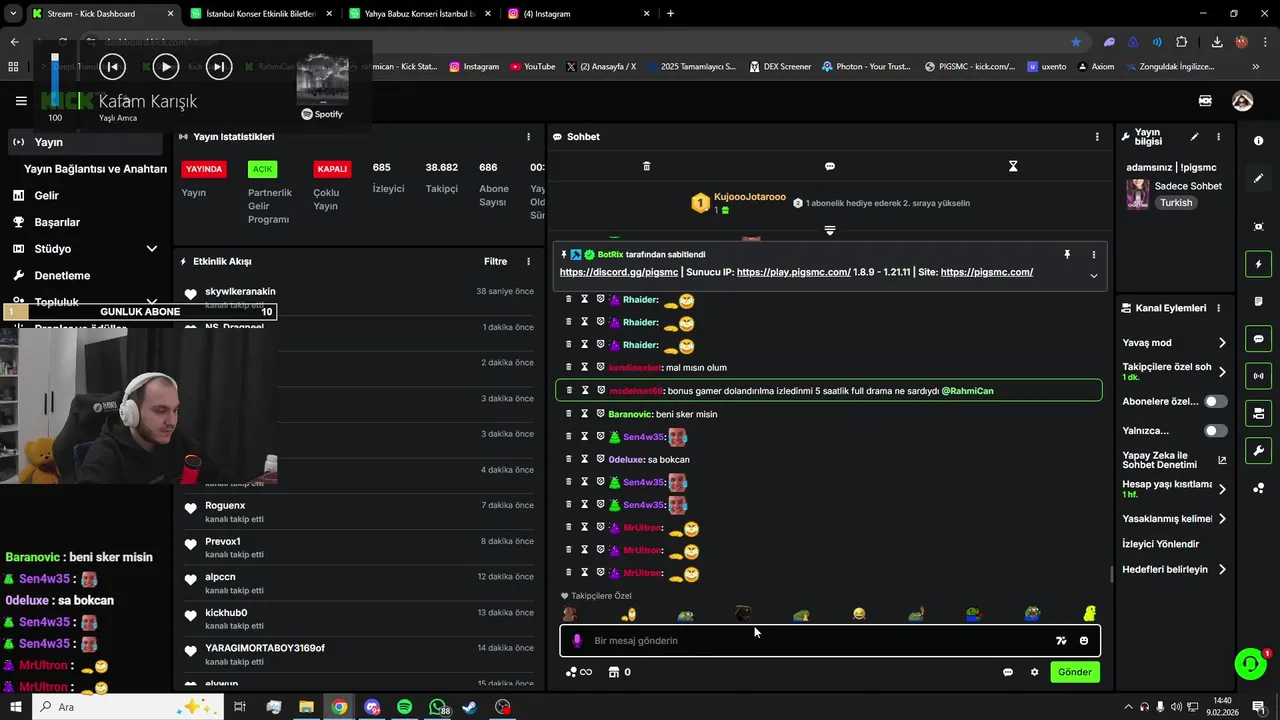Click the channel points infinity icon
The image size is (1280, 720).
tap(579, 672)
